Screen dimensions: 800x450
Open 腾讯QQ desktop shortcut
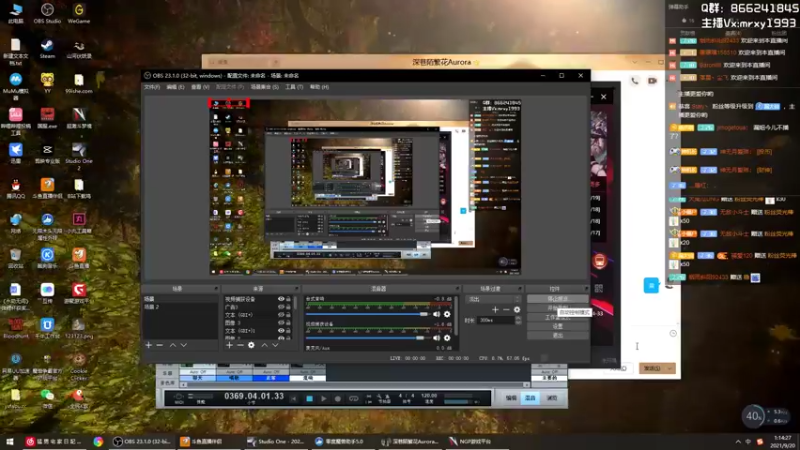15,189
